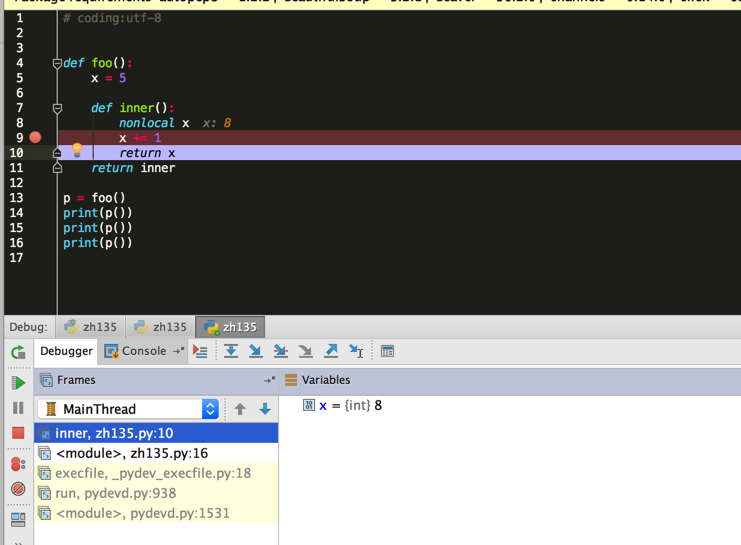The height and width of the screenshot is (545, 741).
Task: Select frame <module>, pydevd.py:1531
Action: point(156,513)
